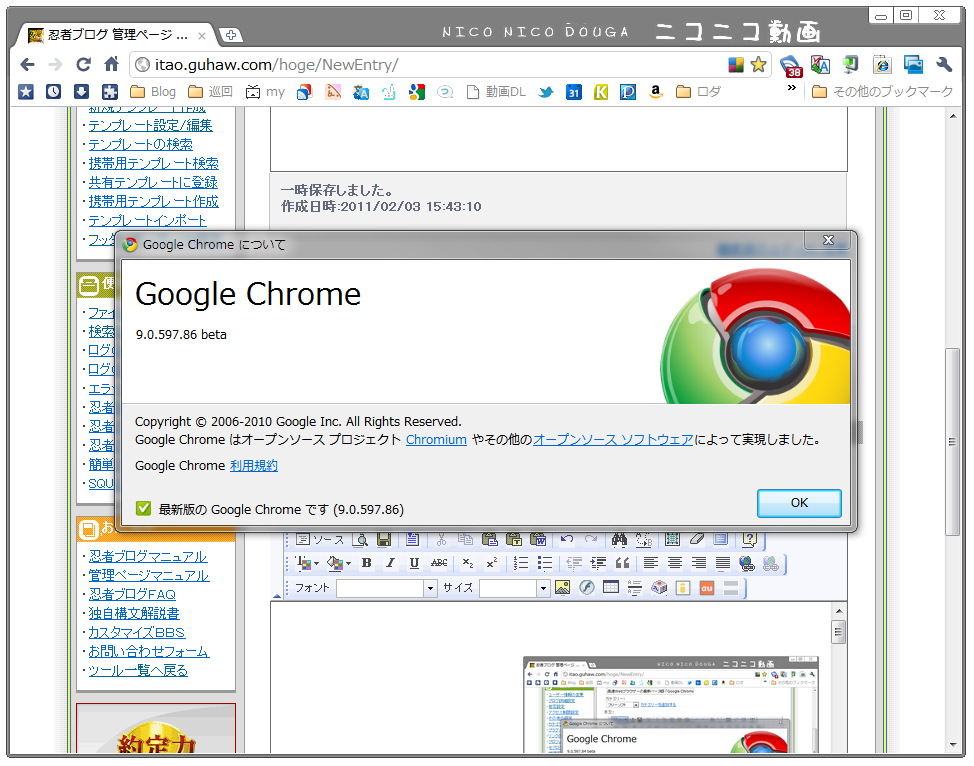Toggle Superscript formatting
The width and height of the screenshot is (974, 766).
(x=491, y=563)
